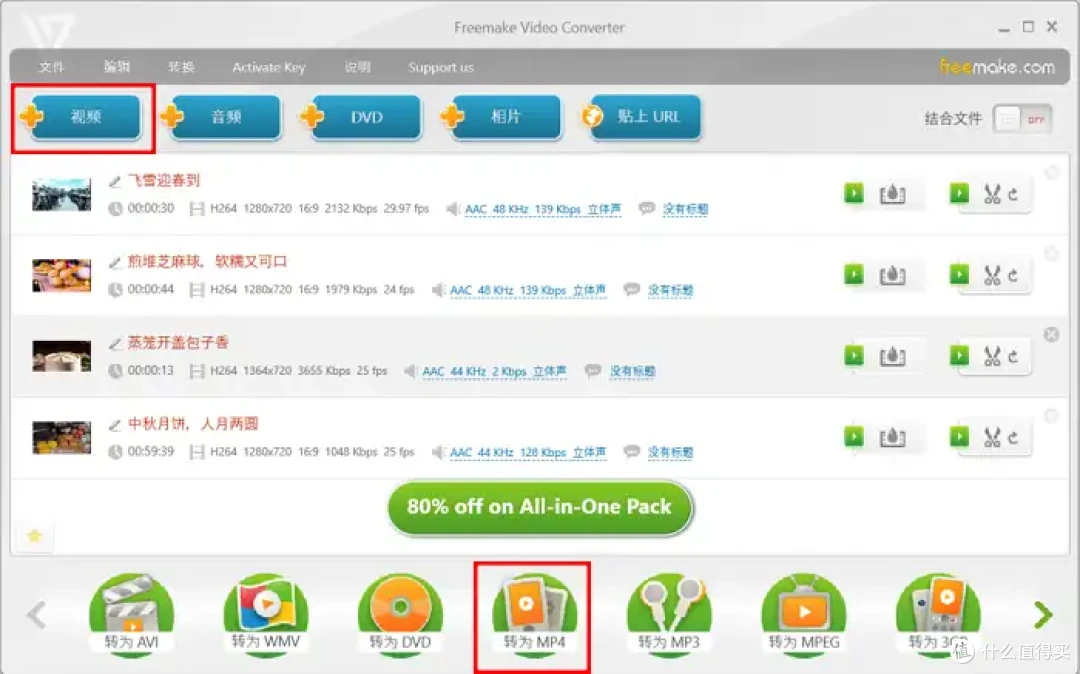Open the Activate Key menu
This screenshot has width=1080, height=674.
(269, 67)
